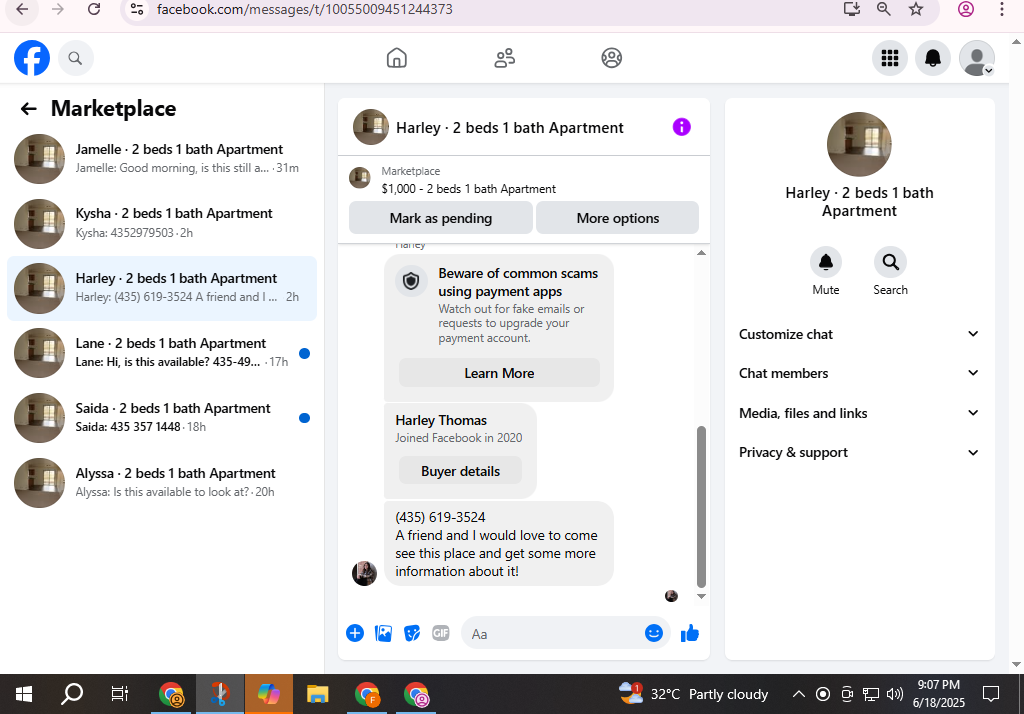Open conversation information purple icon
The width and height of the screenshot is (1024, 714).
(x=681, y=127)
